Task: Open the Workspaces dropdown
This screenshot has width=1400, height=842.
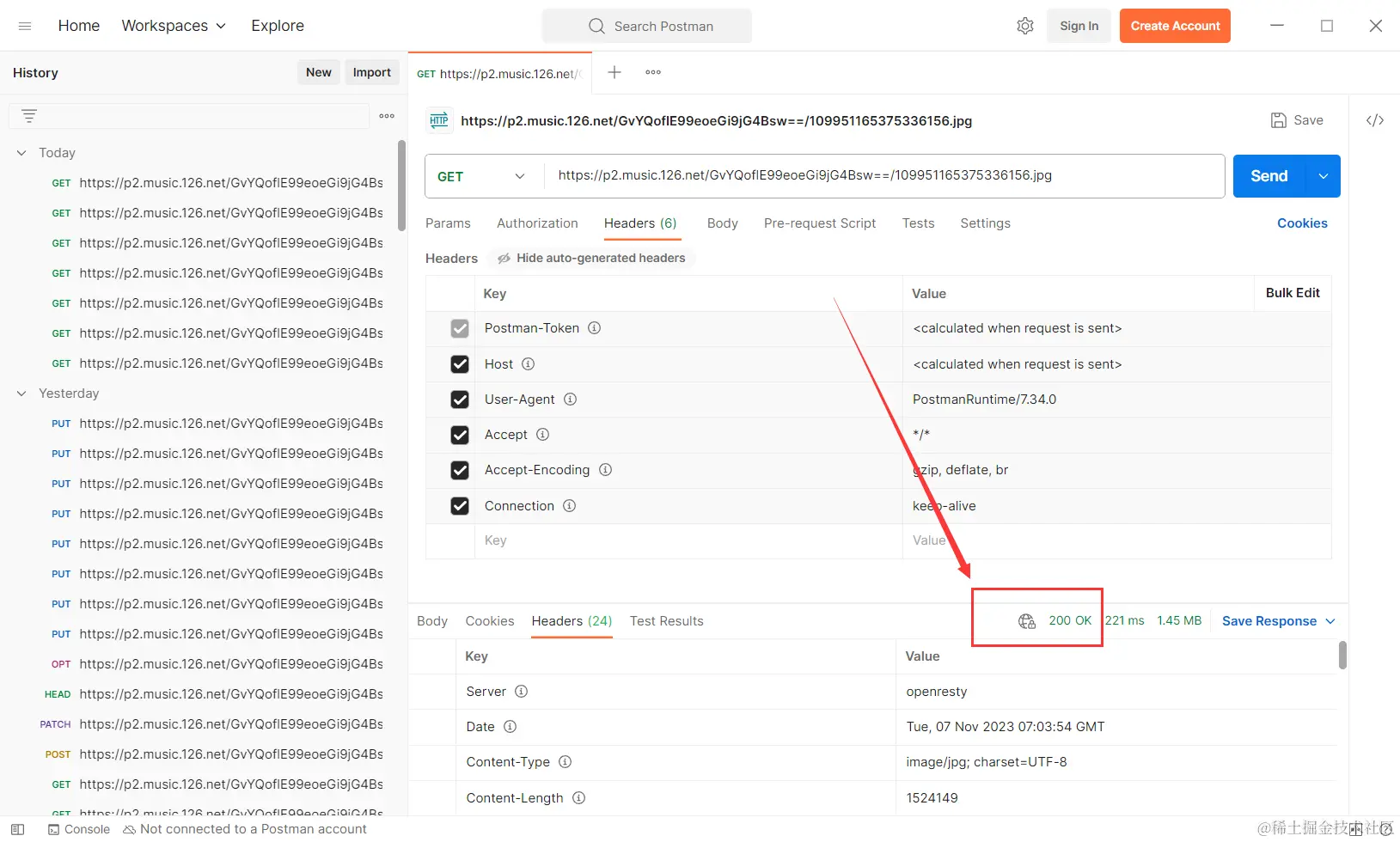Action: pos(174,26)
